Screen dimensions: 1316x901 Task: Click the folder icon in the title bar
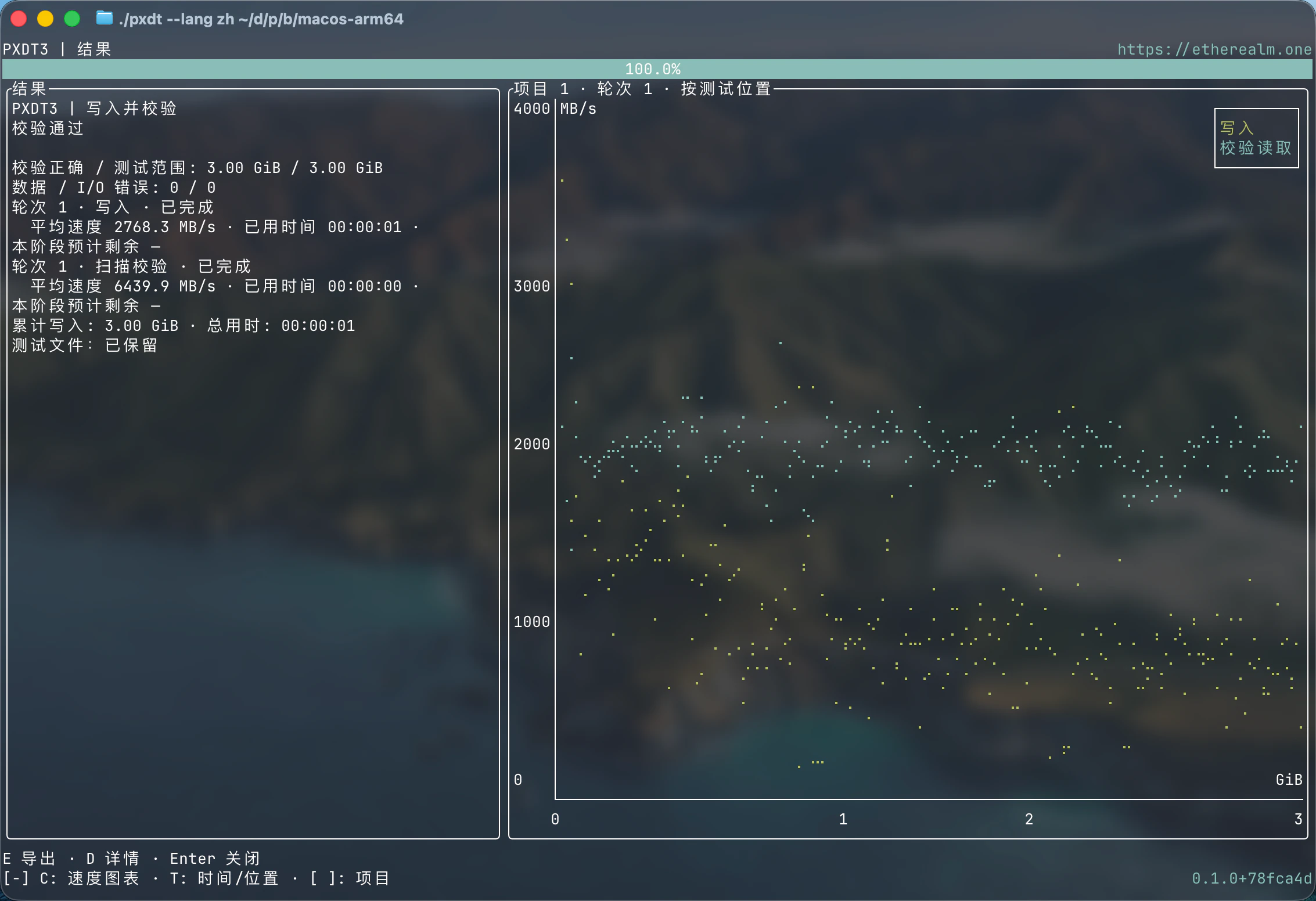coord(105,19)
